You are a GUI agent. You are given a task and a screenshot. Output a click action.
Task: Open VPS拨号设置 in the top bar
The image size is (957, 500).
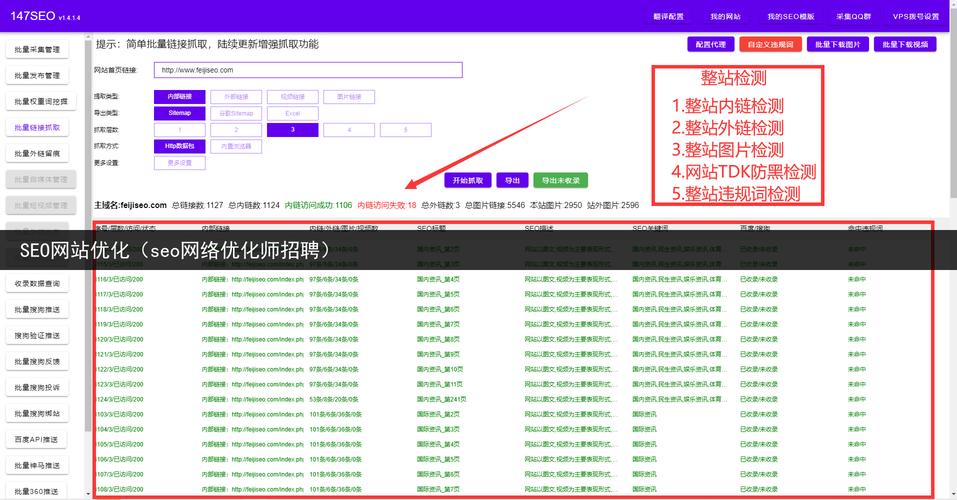point(915,16)
